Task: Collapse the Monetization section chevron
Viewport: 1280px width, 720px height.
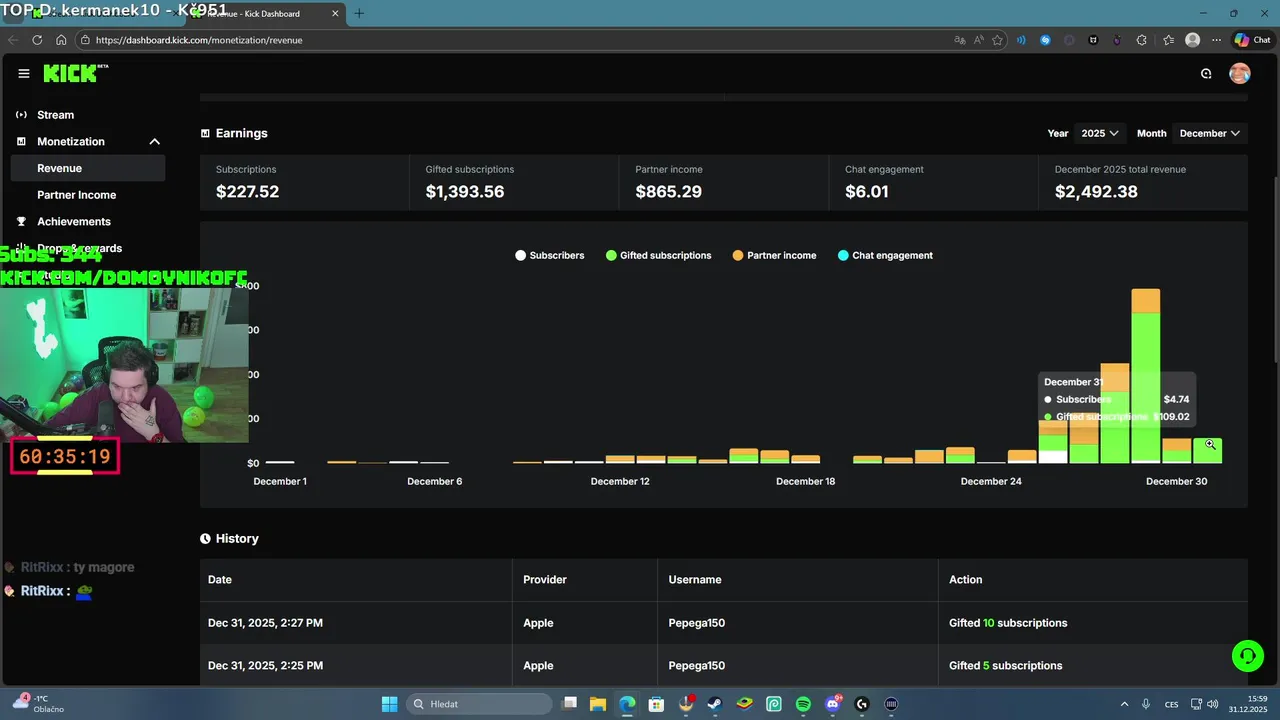Action: (x=154, y=142)
